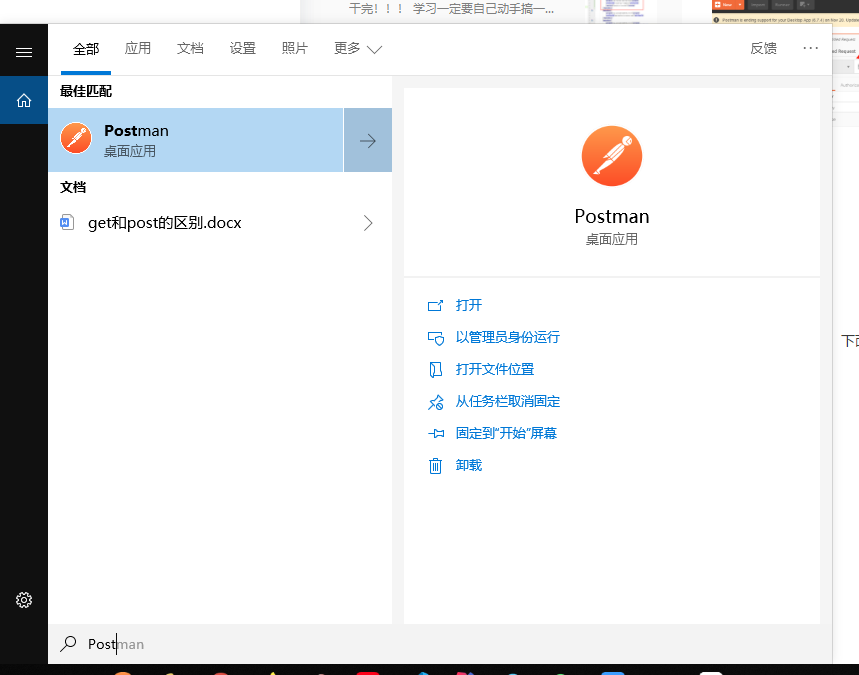Click the 反馈 feedback link

(x=763, y=48)
